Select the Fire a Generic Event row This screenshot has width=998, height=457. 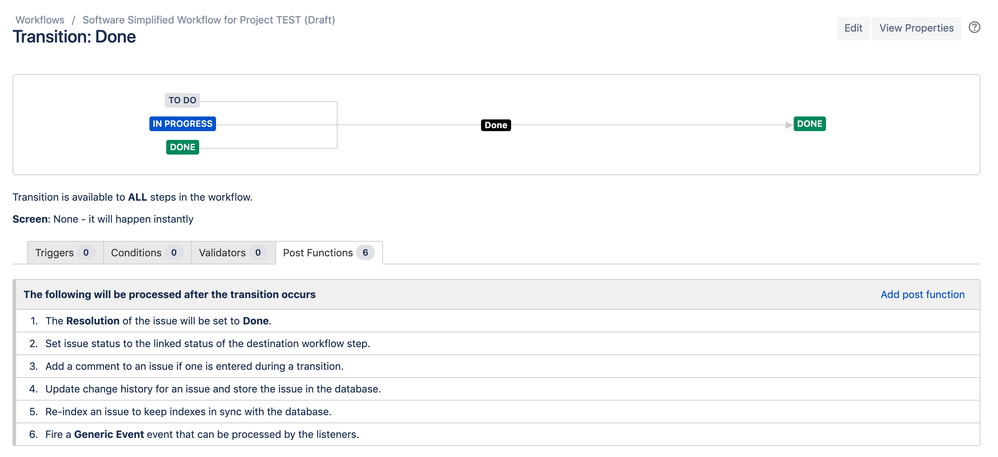tap(497, 435)
